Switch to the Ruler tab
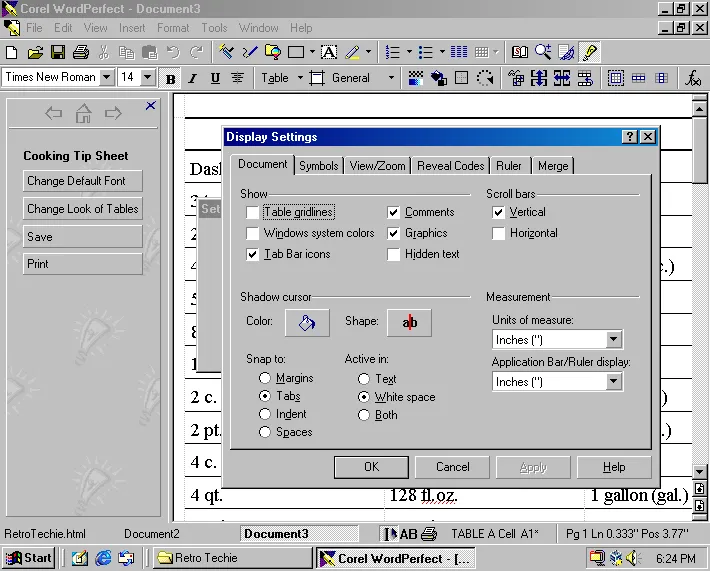The height and width of the screenshot is (571, 710). click(x=509, y=166)
